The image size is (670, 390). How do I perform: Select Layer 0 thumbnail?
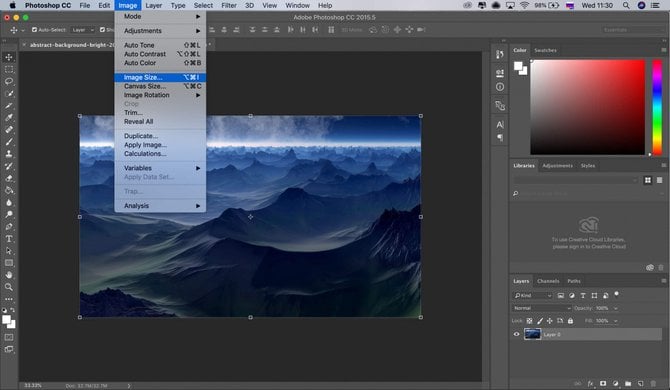coord(532,334)
